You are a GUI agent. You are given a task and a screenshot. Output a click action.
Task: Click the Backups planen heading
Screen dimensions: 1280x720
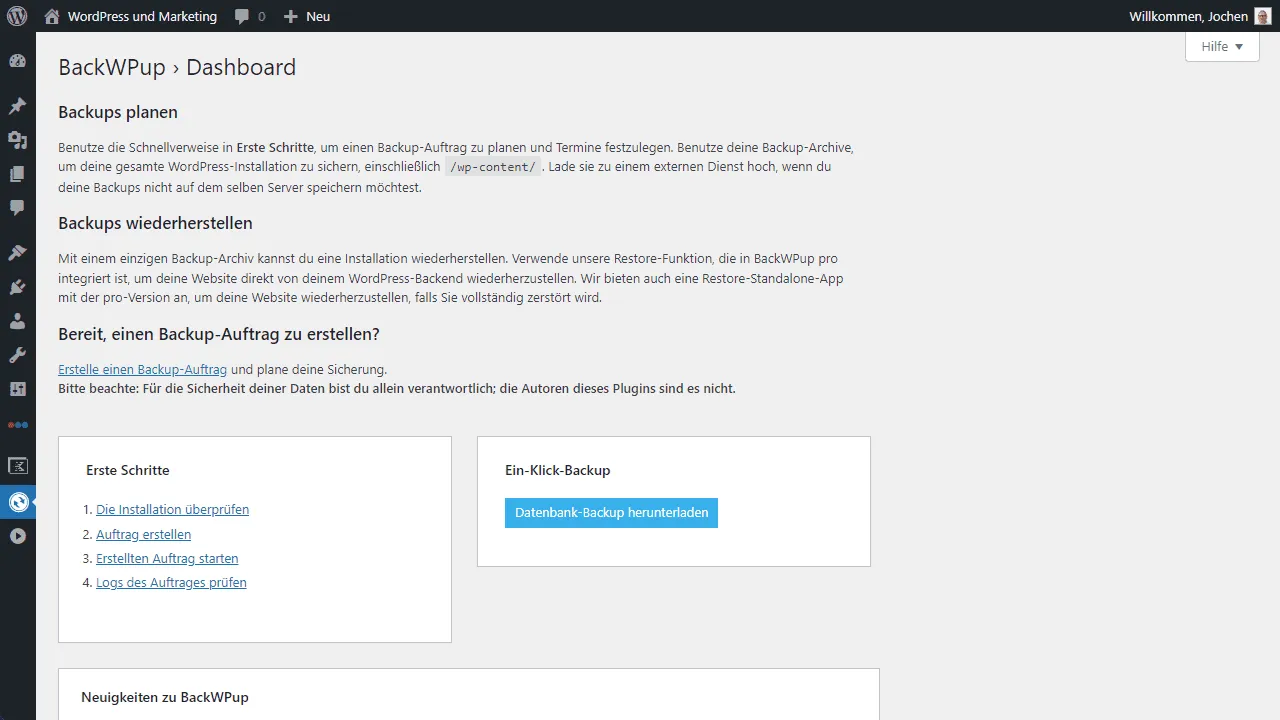pyautogui.click(x=118, y=112)
